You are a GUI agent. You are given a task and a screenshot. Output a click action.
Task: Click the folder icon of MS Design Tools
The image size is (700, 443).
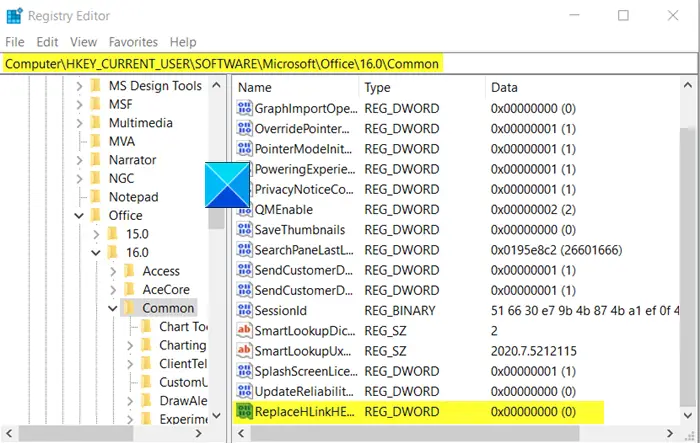(x=96, y=85)
